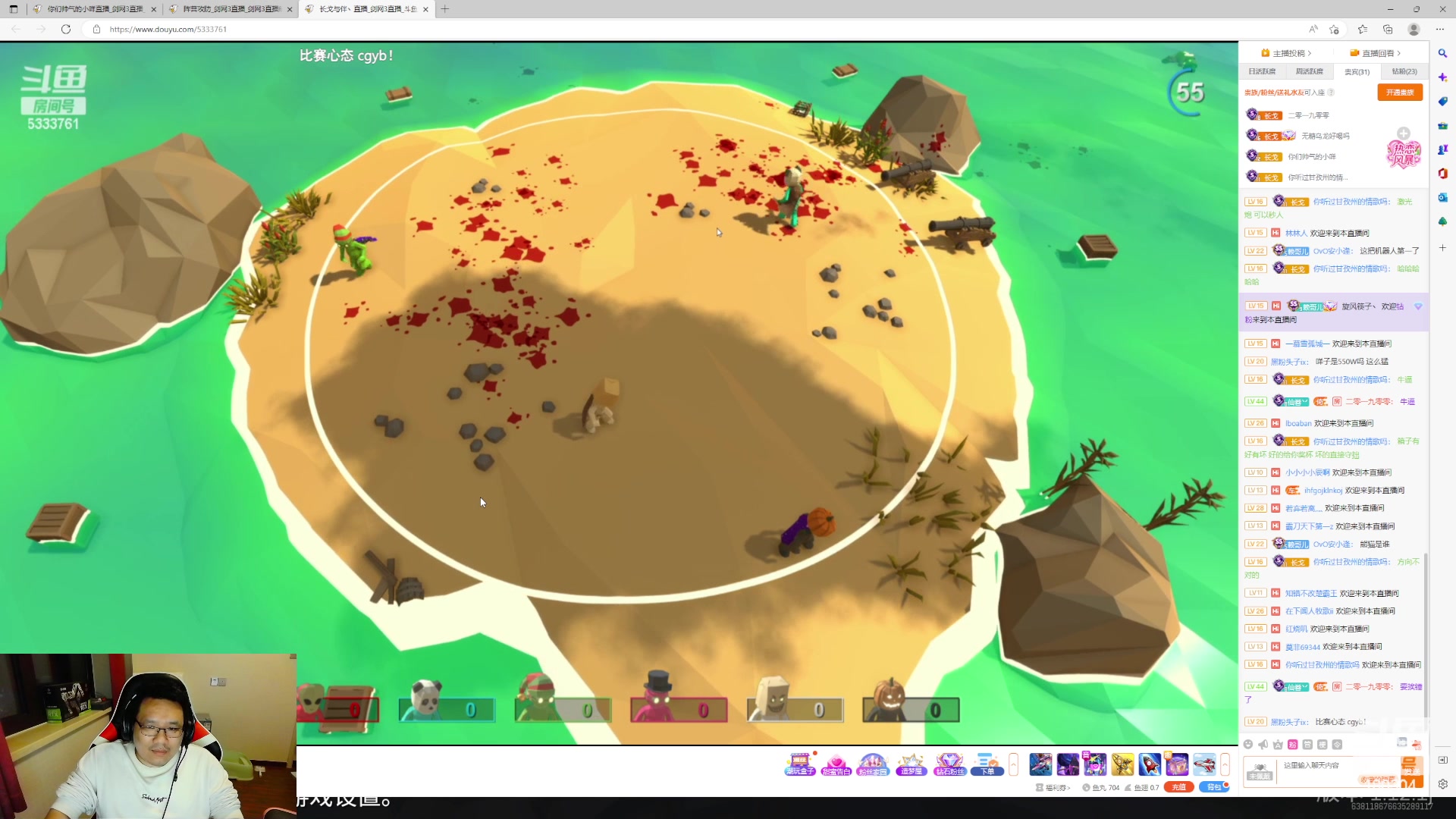Expand the activity icons arrow
This screenshot has height=819, width=1456.
(x=1013, y=764)
